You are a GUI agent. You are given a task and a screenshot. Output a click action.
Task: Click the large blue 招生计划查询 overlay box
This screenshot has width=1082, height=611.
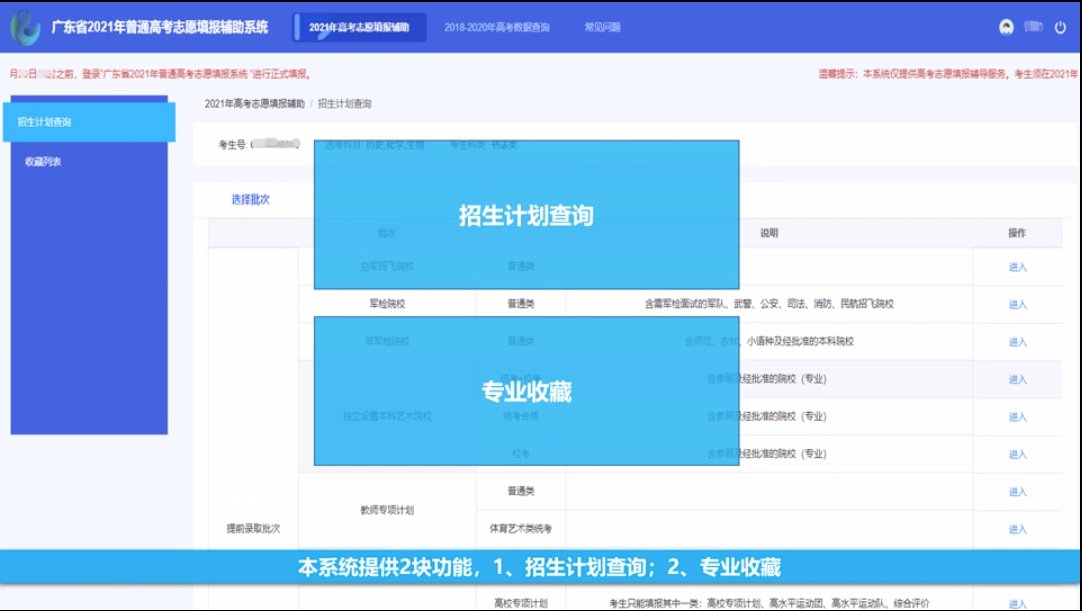click(526, 215)
